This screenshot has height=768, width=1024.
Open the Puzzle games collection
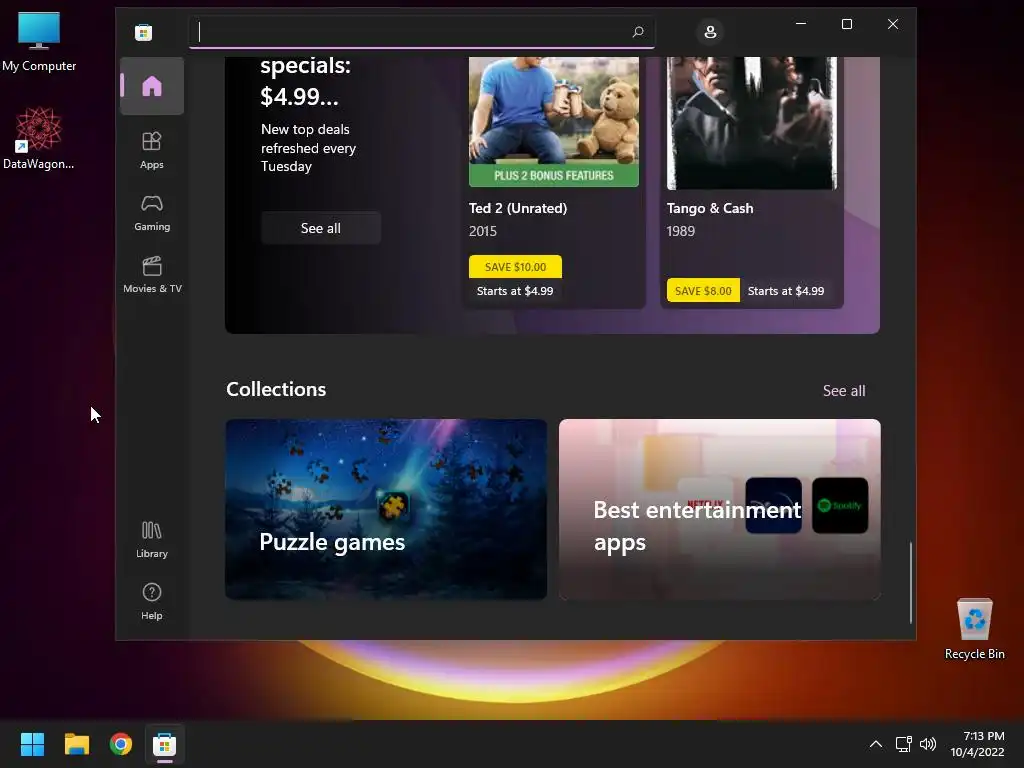(386, 509)
